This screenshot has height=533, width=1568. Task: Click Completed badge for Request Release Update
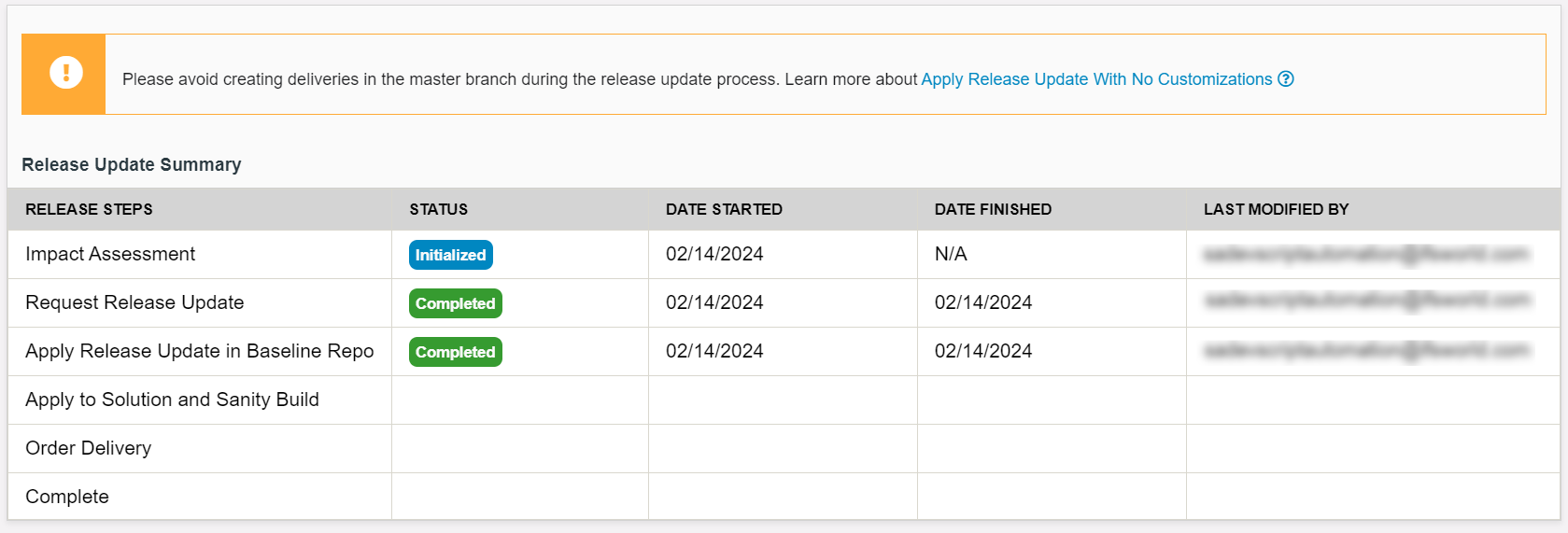(455, 303)
